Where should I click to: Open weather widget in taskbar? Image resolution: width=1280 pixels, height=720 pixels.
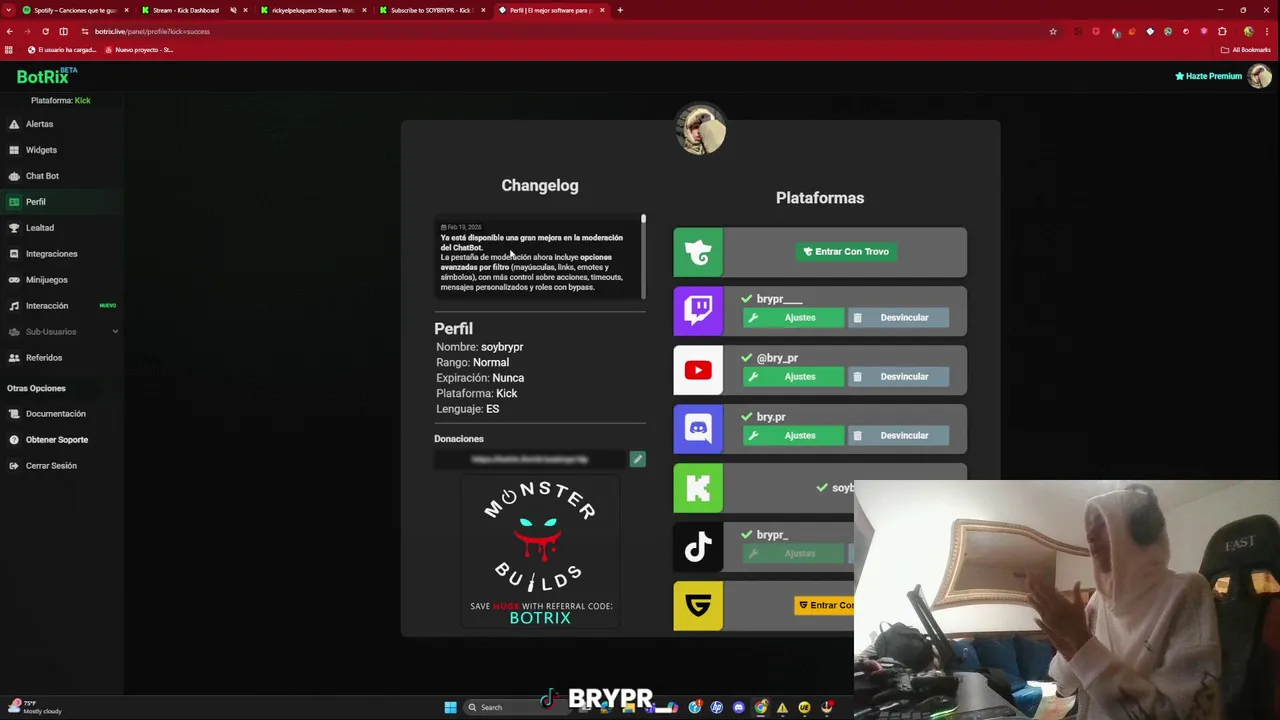(x=35, y=707)
